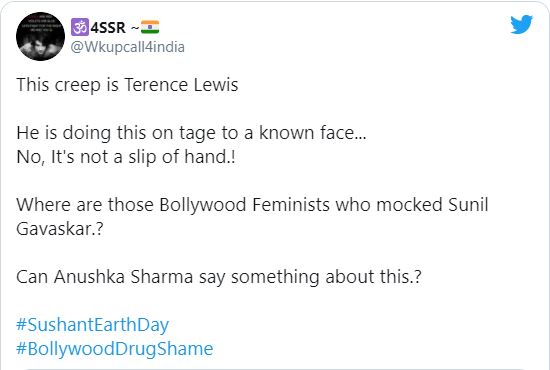Open the Twitter bird logo link

521,24
